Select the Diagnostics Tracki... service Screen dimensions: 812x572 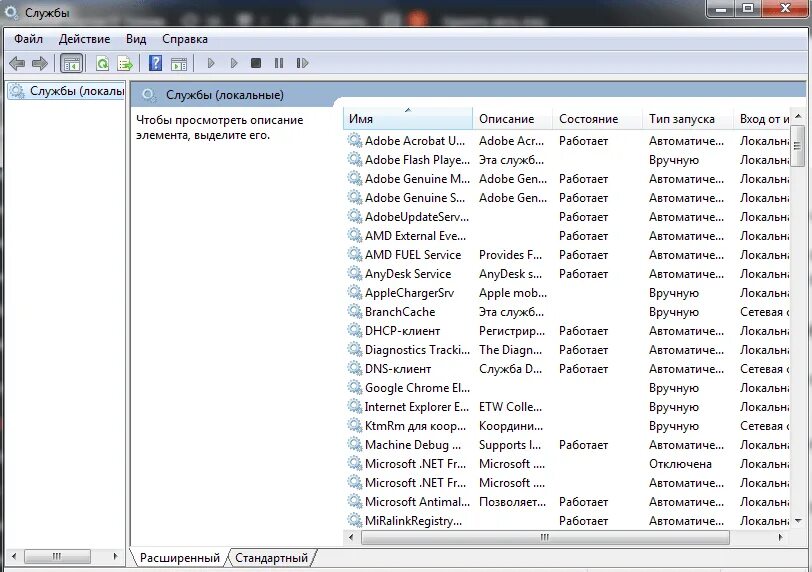(417, 349)
